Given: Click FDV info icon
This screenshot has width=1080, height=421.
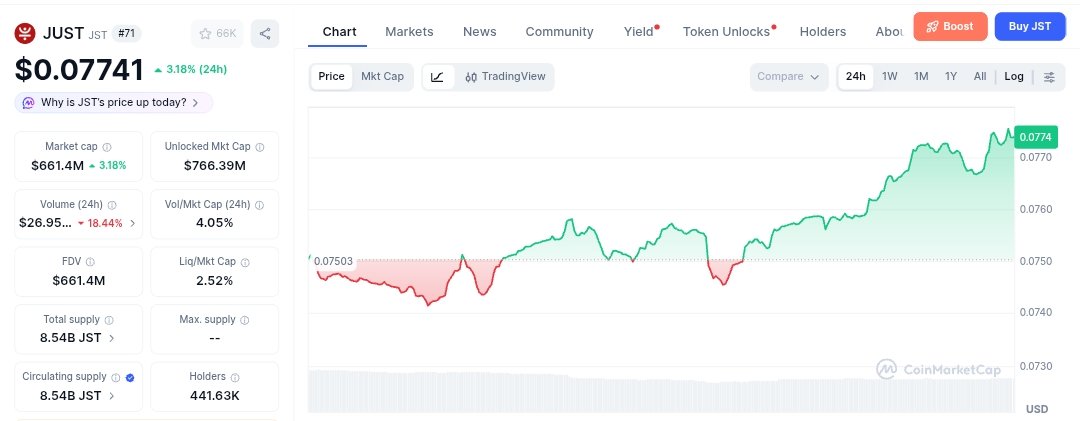Looking at the screenshot, I should coord(90,262).
